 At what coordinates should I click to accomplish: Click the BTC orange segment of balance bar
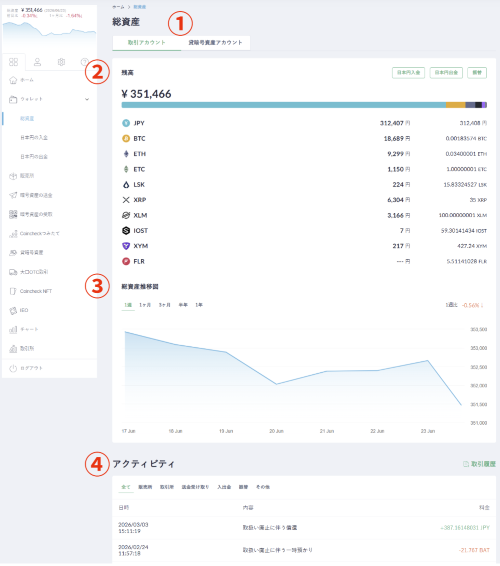click(x=456, y=105)
